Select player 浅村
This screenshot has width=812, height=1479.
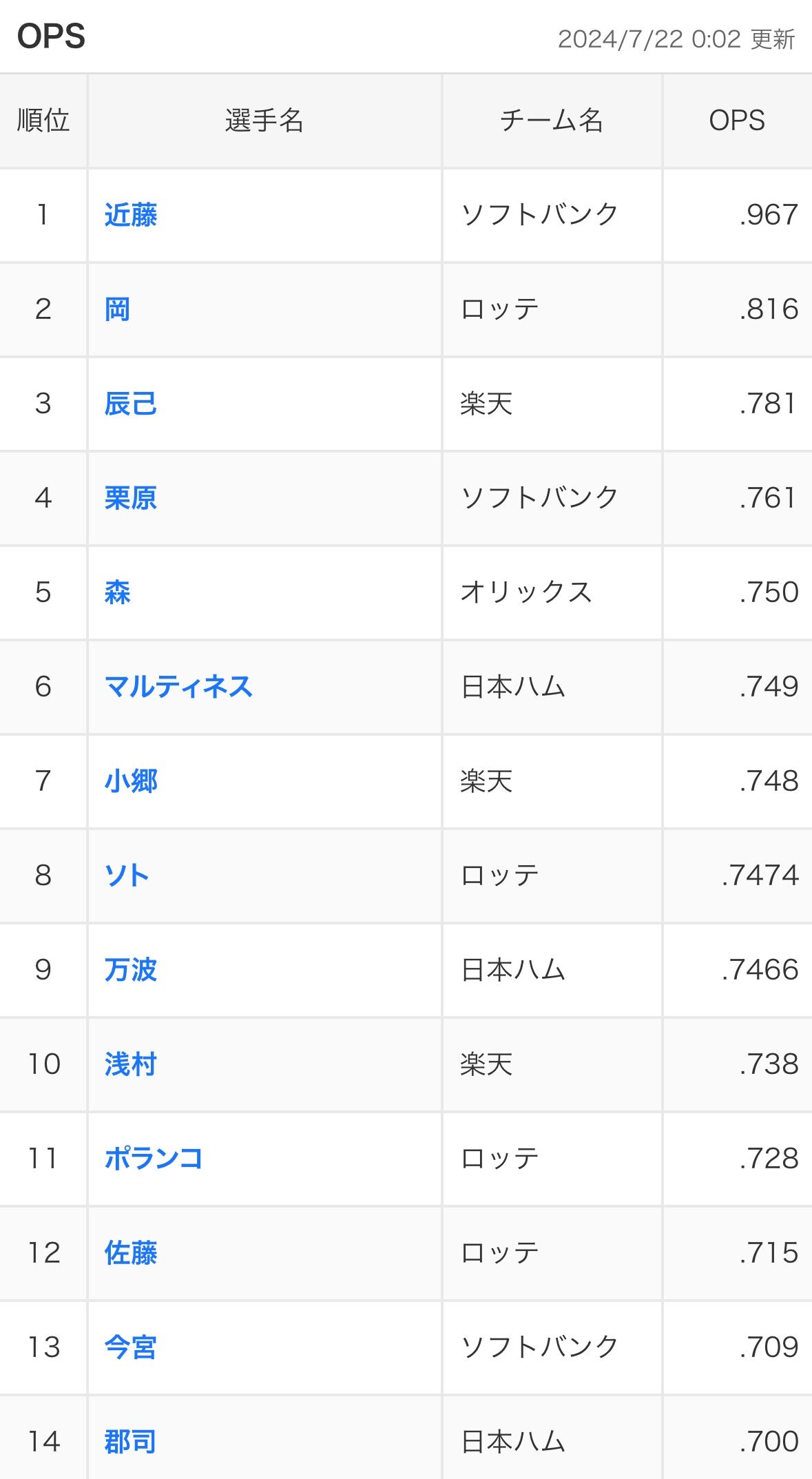(131, 1064)
